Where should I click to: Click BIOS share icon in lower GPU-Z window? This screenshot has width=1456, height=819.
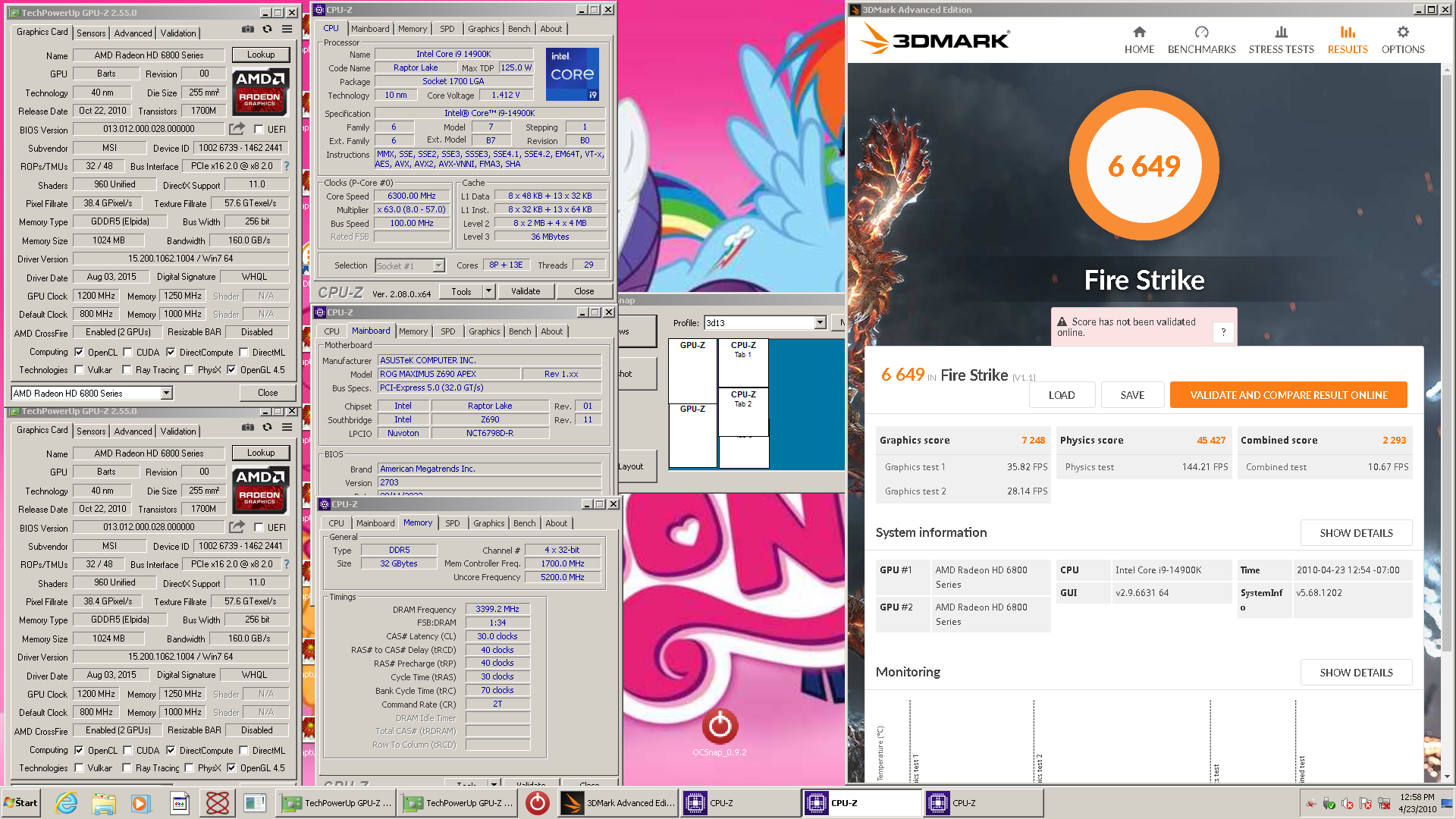237,527
